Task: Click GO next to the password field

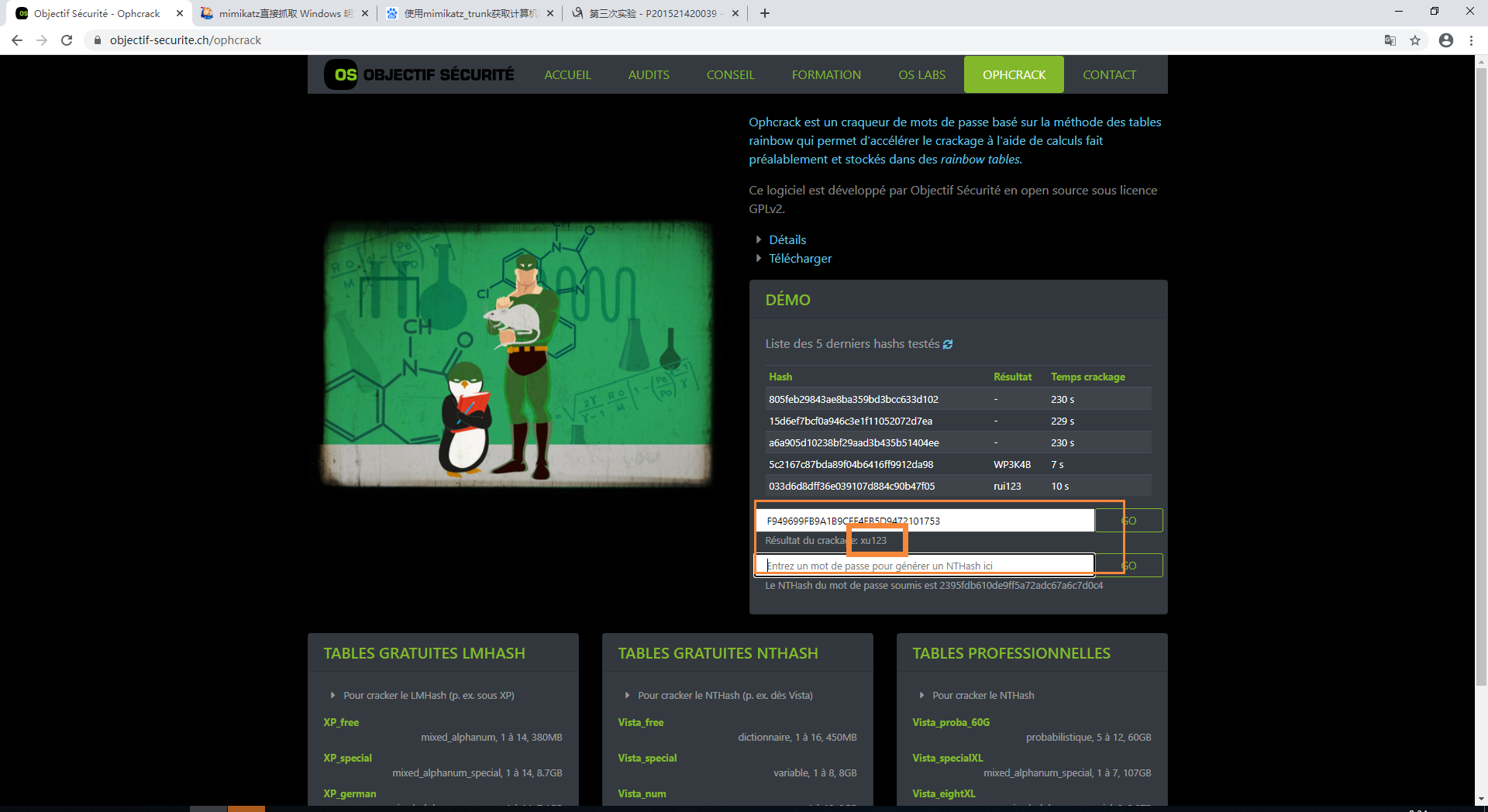Action: pos(1129,566)
